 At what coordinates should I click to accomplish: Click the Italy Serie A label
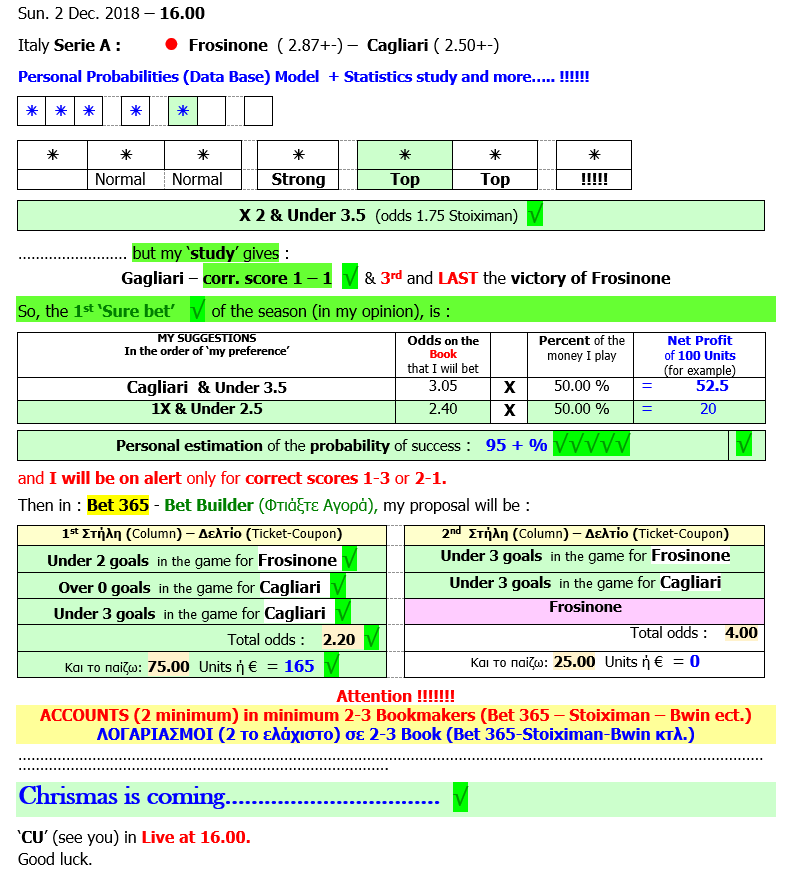(x=69, y=45)
